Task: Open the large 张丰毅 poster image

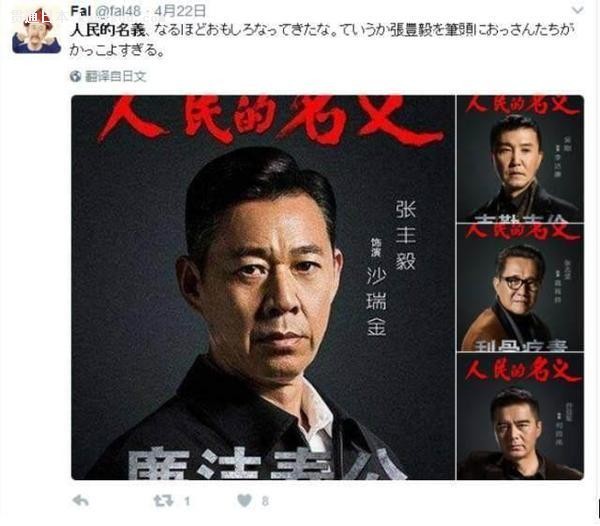Action: (x=263, y=287)
